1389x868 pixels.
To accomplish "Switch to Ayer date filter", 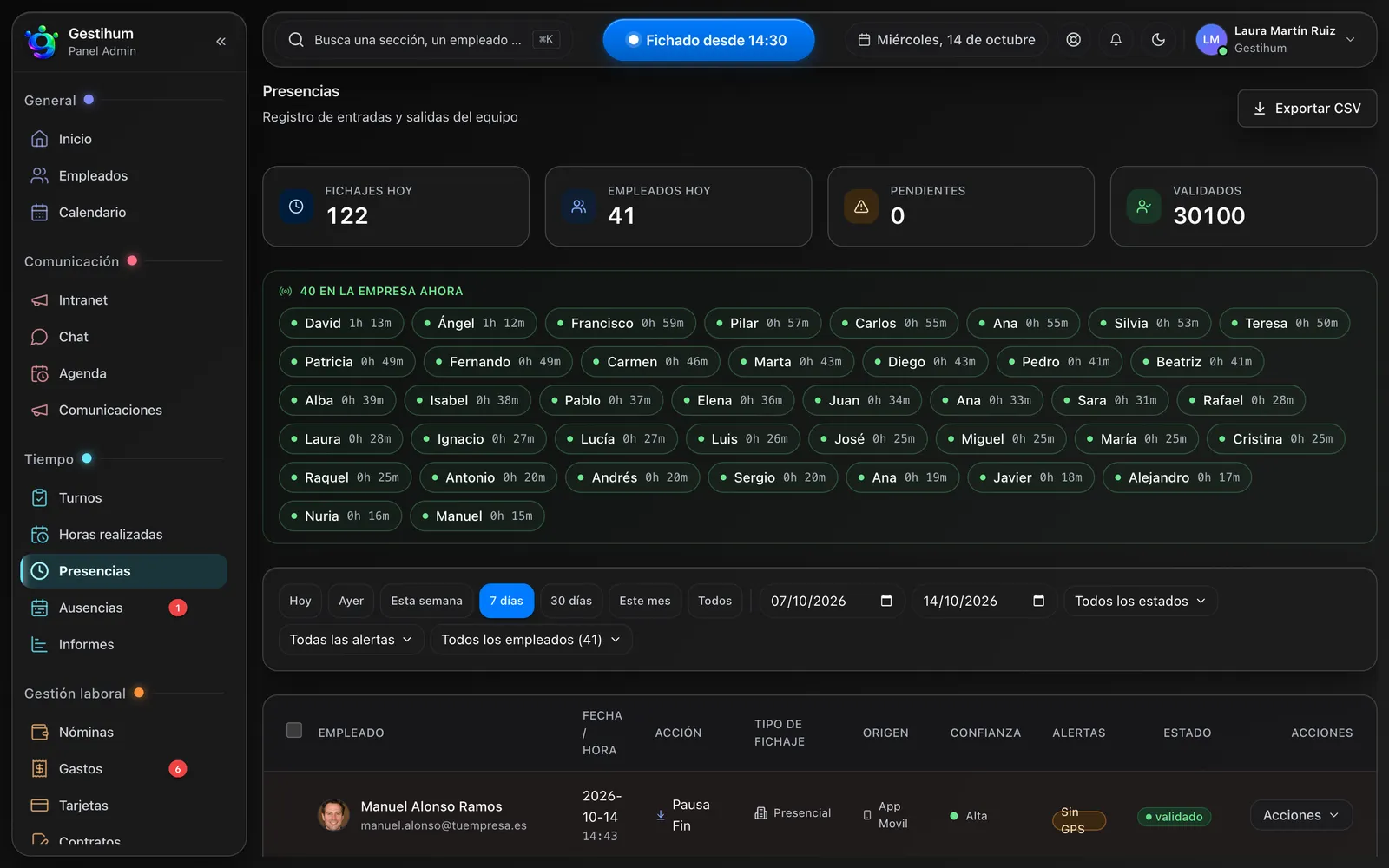I will click(351, 601).
